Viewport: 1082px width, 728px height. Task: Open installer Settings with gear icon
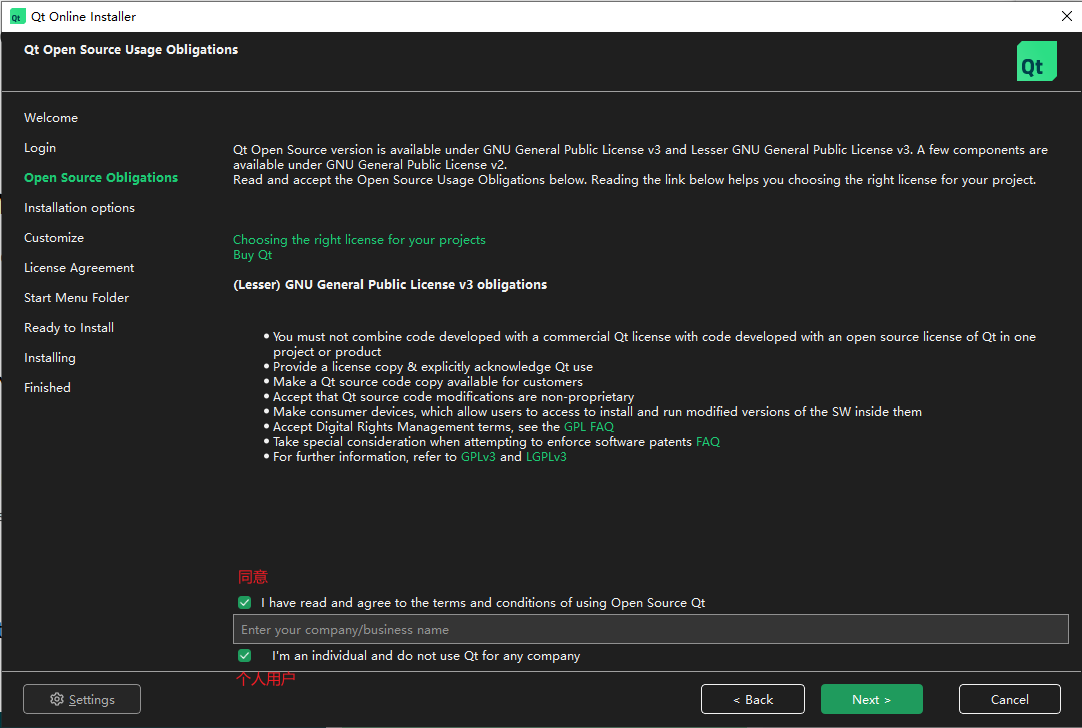click(x=82, y=699)
